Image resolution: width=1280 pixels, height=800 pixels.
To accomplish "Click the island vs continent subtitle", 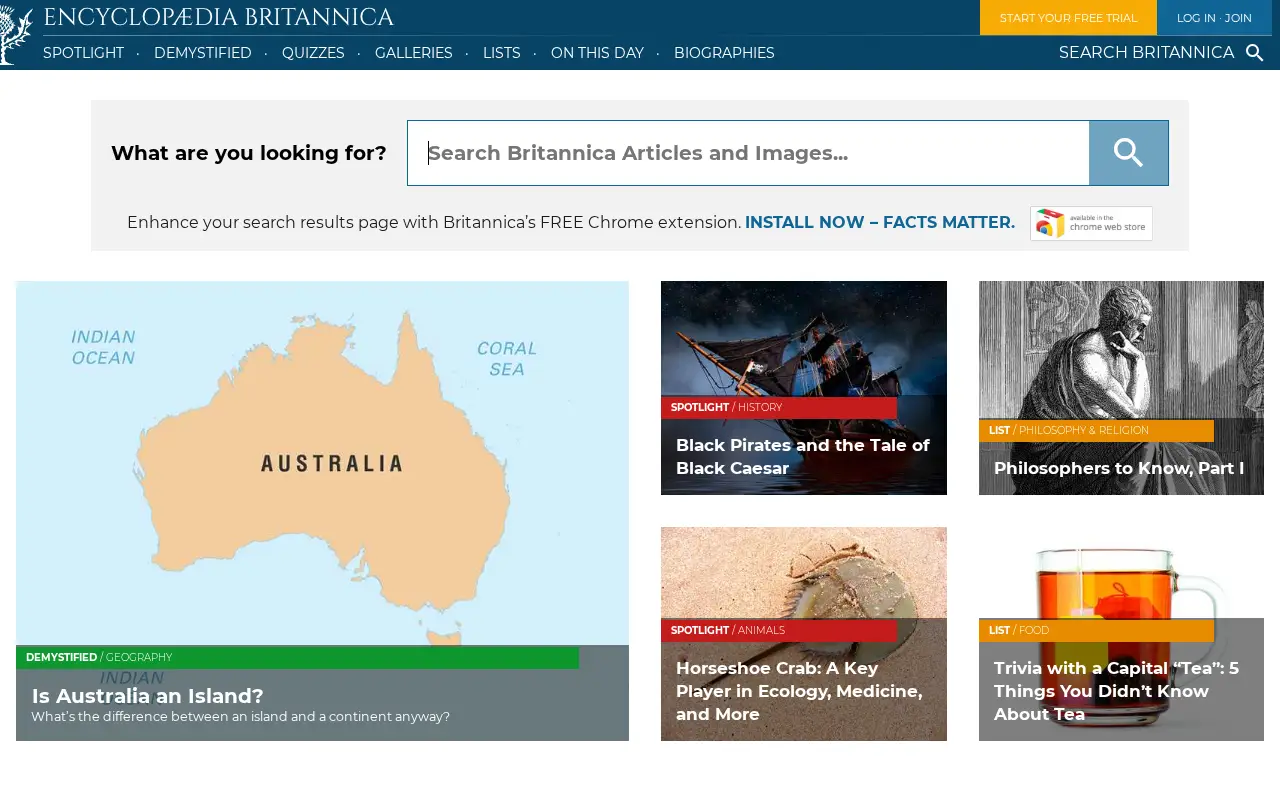I will tap(240, 717).
